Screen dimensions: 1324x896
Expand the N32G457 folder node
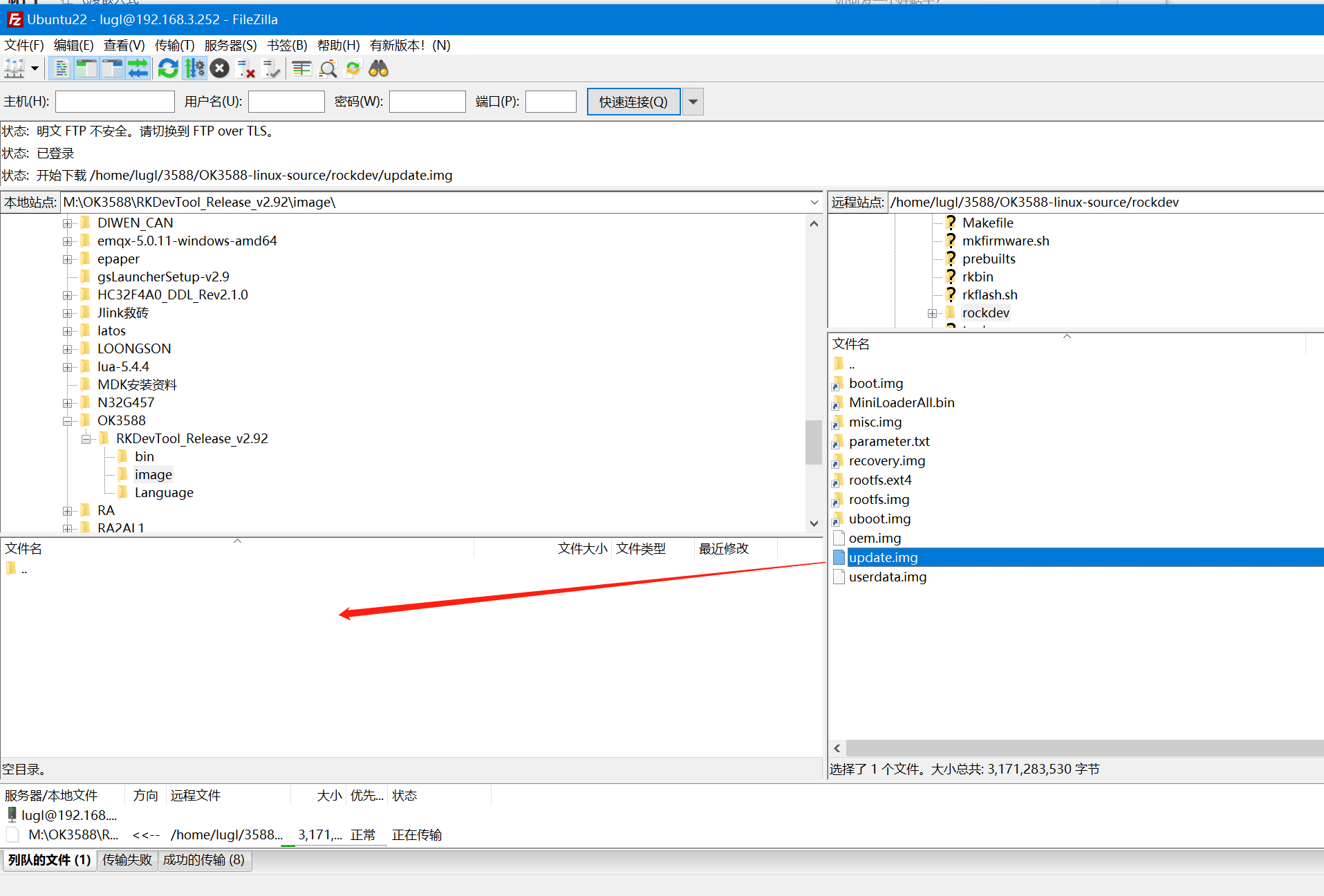67,403
